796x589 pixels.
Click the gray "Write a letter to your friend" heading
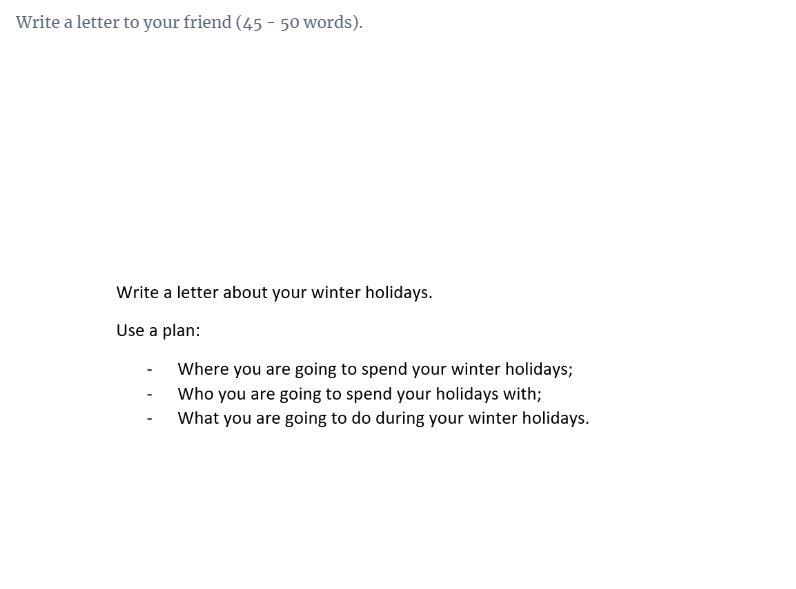coord(123,22)
